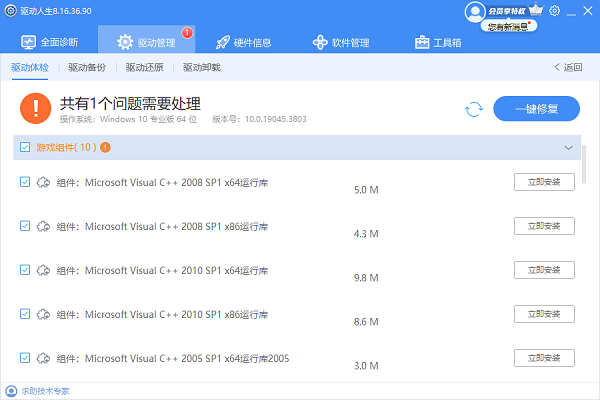Viewport: 600px width, 400px height.
Task: Click the 游戏组件( 10 ) group title
Action: [66, 147]
